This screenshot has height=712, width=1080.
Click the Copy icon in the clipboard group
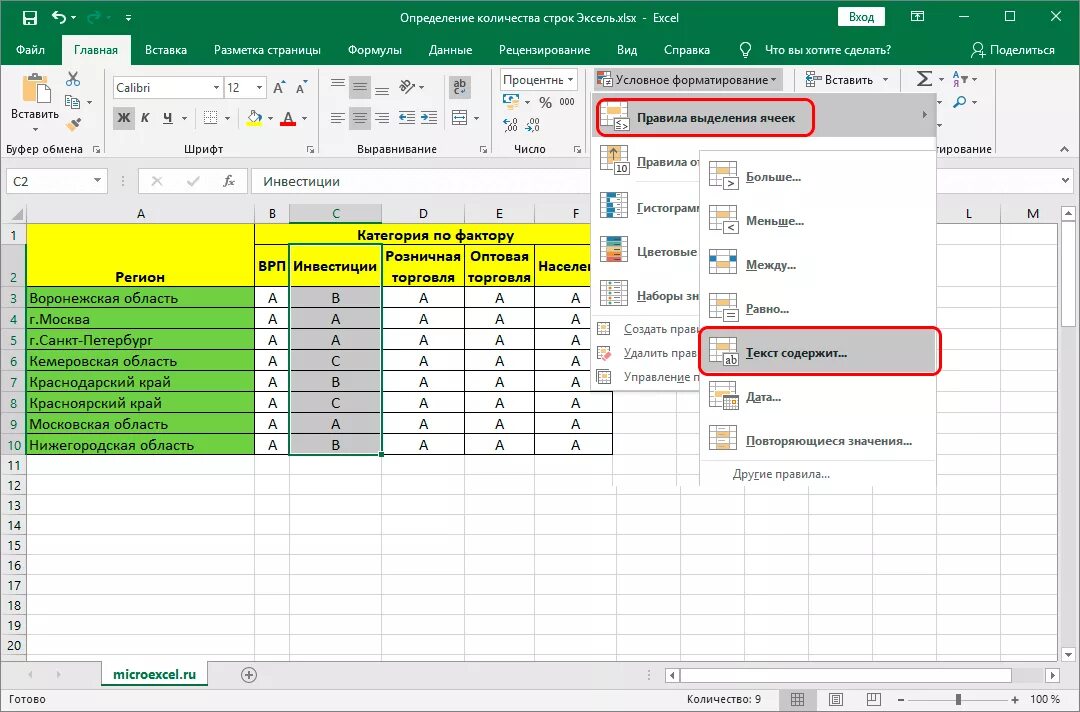[73, 102]
